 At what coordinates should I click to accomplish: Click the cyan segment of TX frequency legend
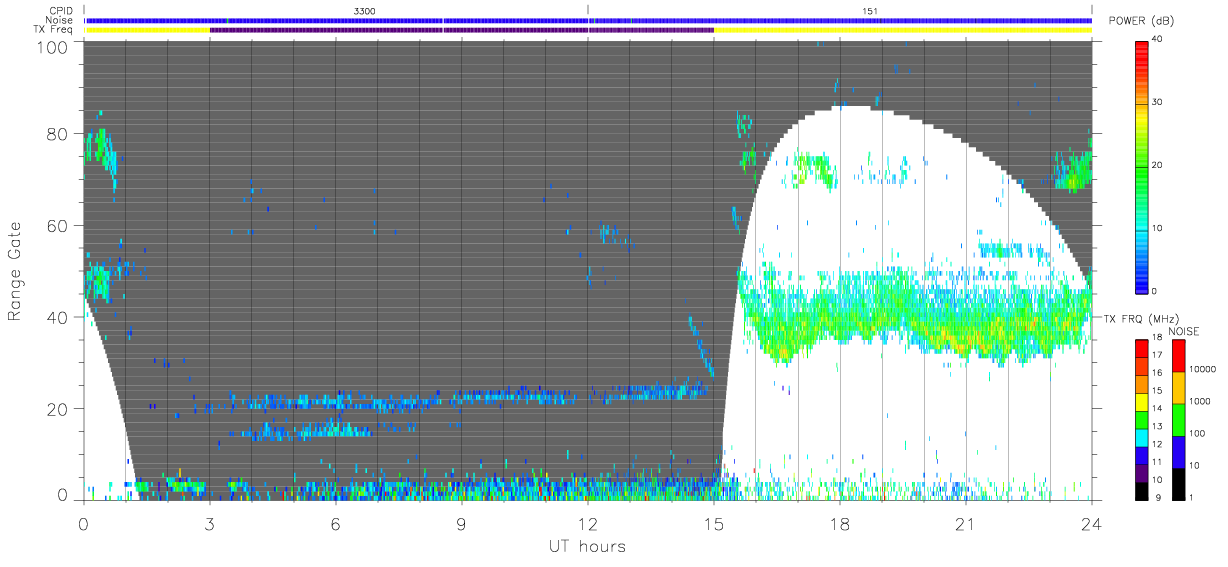[x=1142, y=437]
